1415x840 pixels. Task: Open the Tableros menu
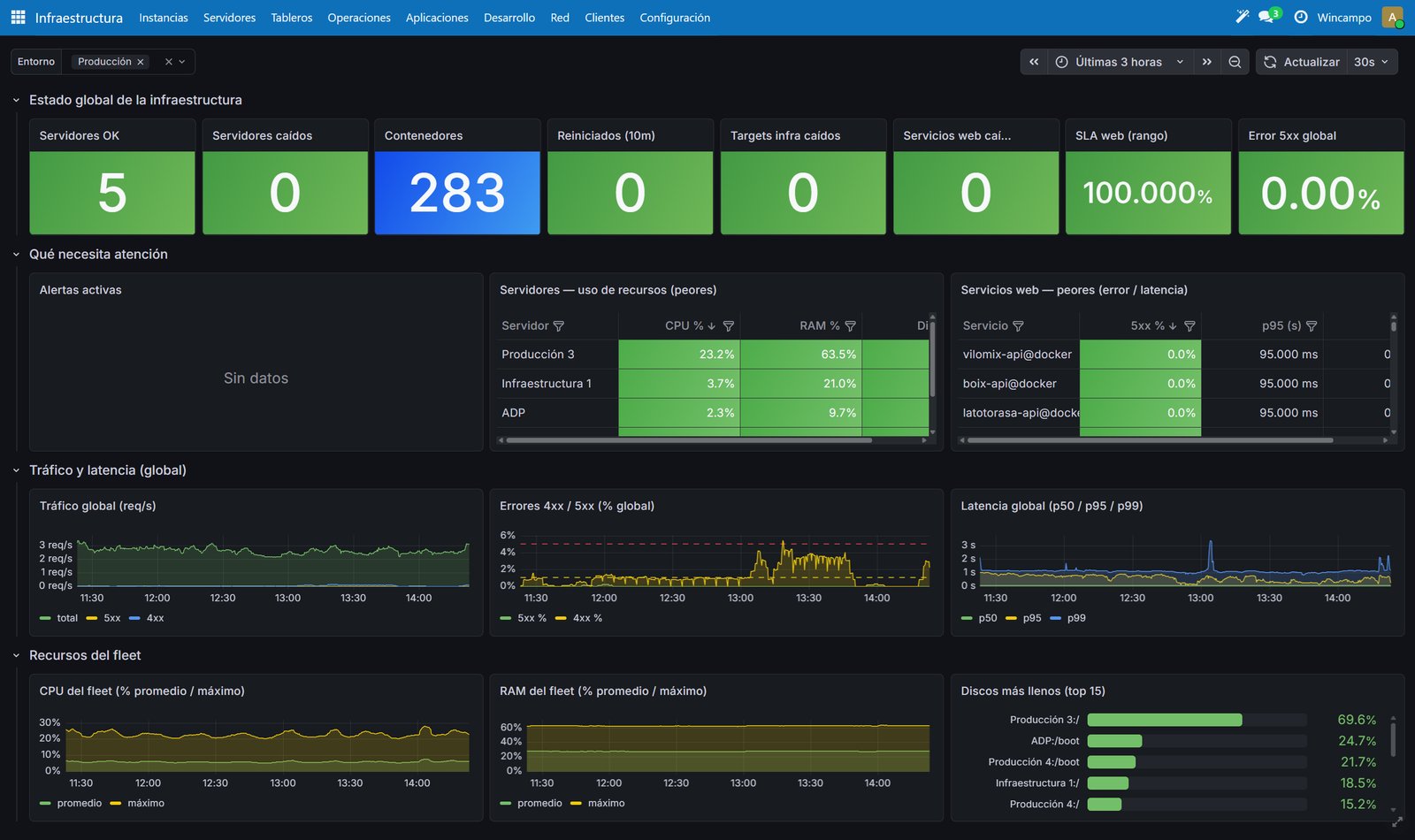292,18
